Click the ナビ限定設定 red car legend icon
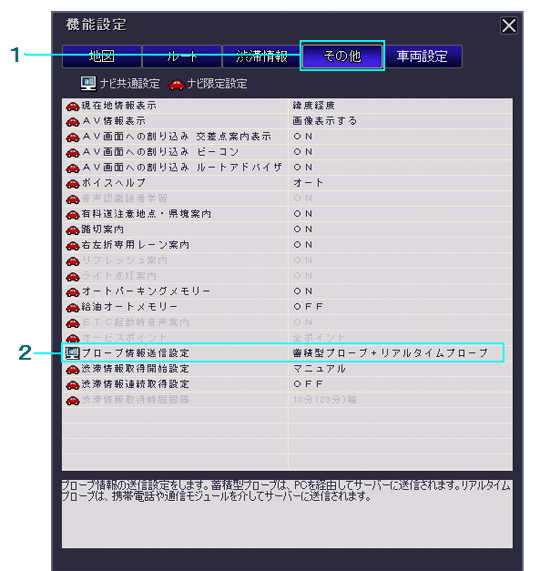The width and height of the screenshot is (550, 571). click(x=176, y=85)
